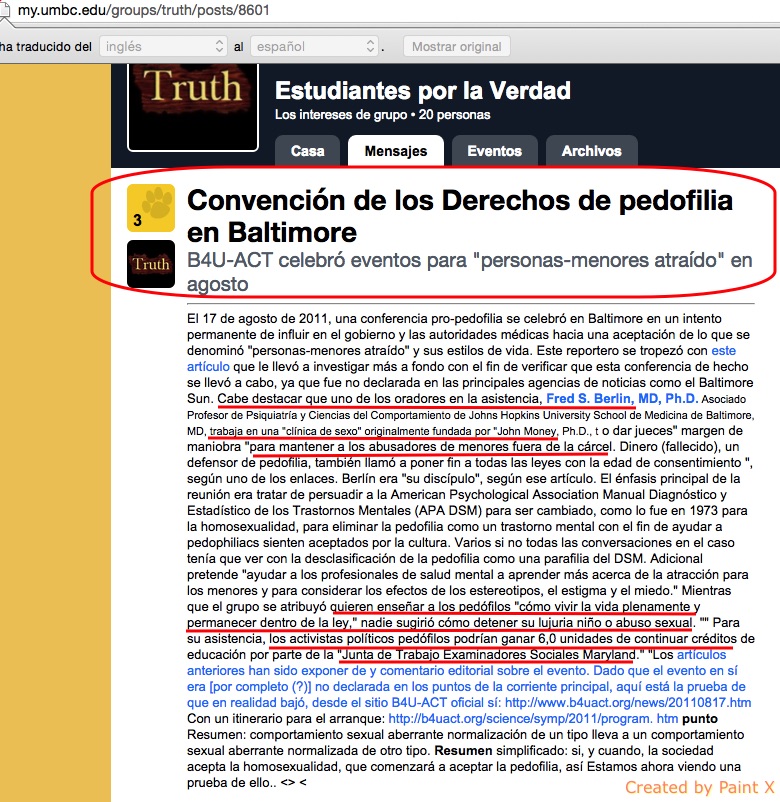Go to the Eventos tab
The image size is (780, 802).
494,151
